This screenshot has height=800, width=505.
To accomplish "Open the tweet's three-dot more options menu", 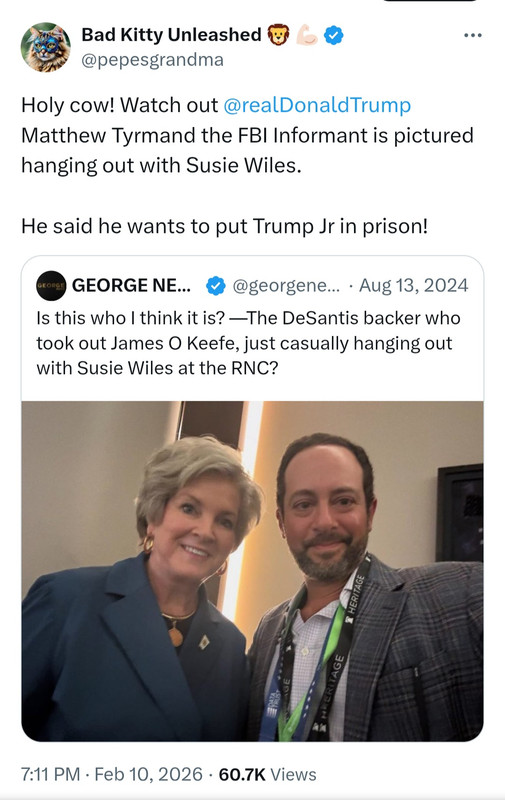I will click(472, 35).
